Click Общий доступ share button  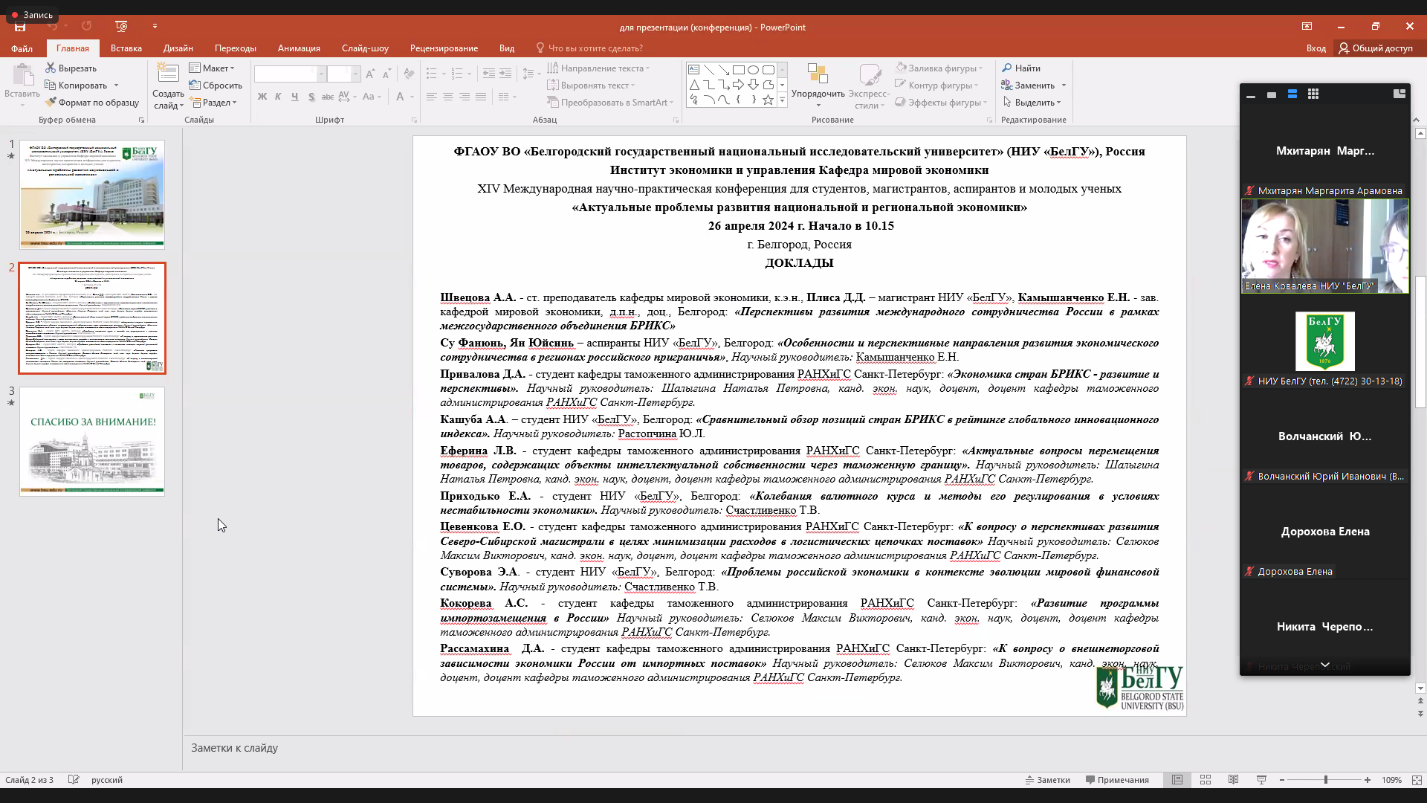pyautogui.click(x=1376, y=48)
